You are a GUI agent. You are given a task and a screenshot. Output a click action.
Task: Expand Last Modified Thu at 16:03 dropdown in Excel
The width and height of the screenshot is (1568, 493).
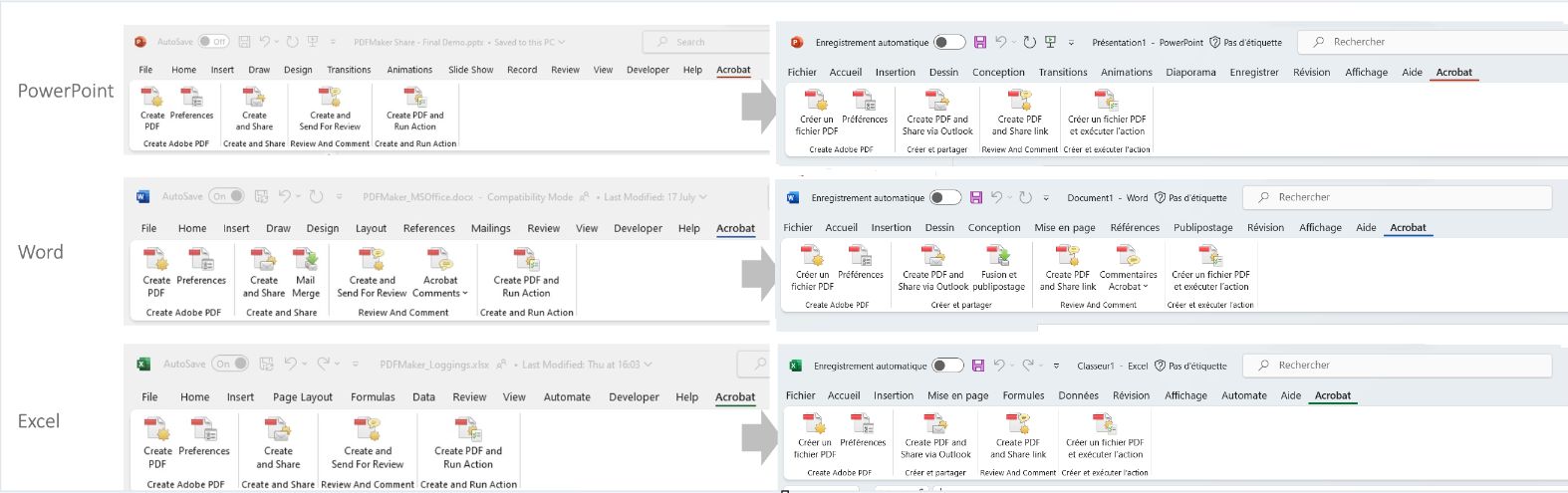[x=649, y=365]
